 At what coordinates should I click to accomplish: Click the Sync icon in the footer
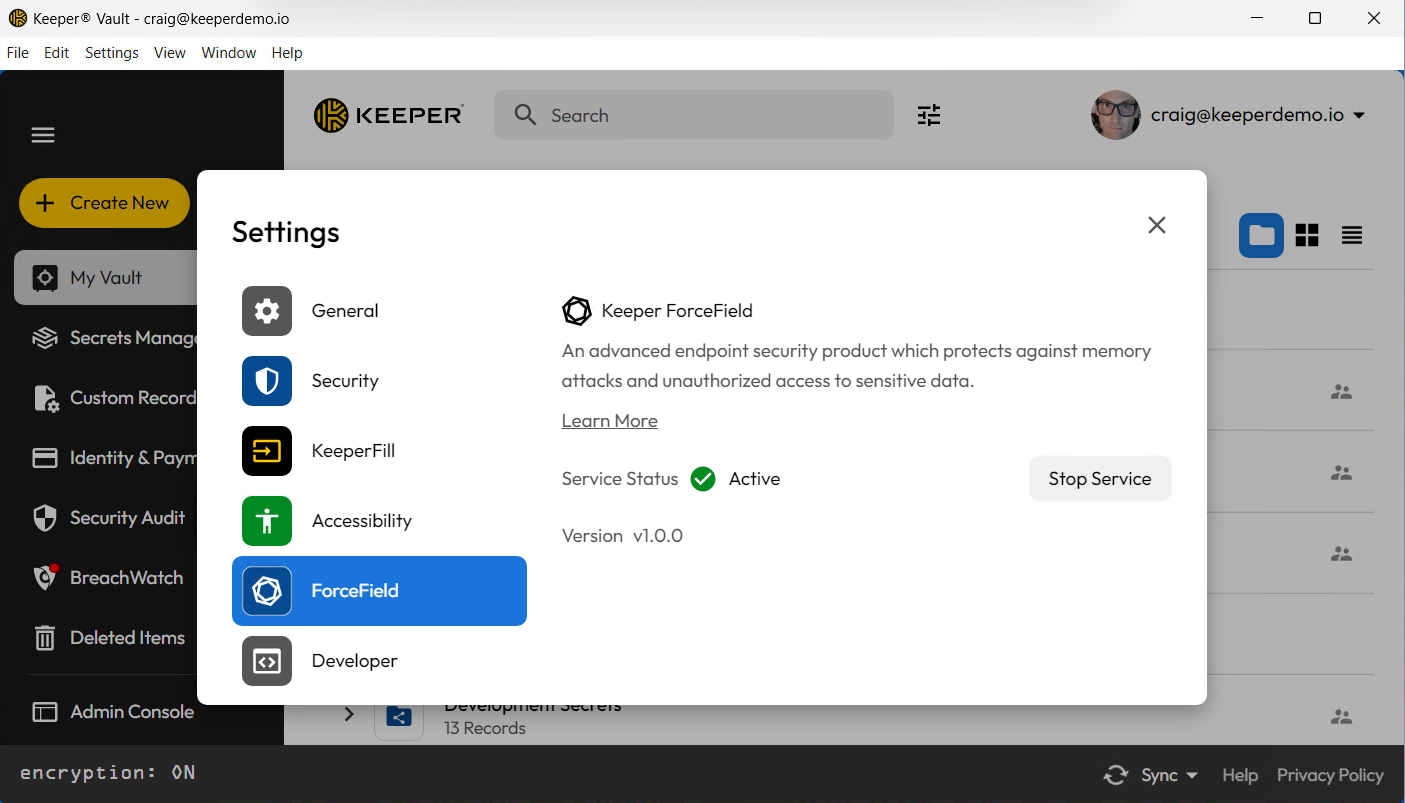pyautogui.click(x=1115, y=775)
